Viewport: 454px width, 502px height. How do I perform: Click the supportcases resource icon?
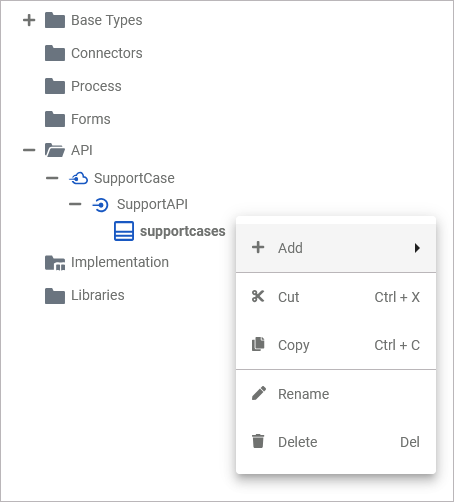click(x=124, y=231)
